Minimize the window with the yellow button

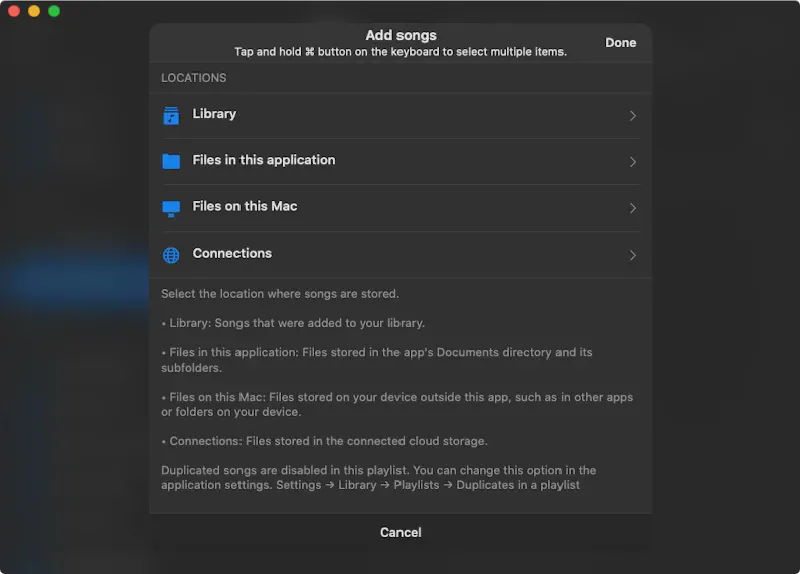(x=34, y=11)
